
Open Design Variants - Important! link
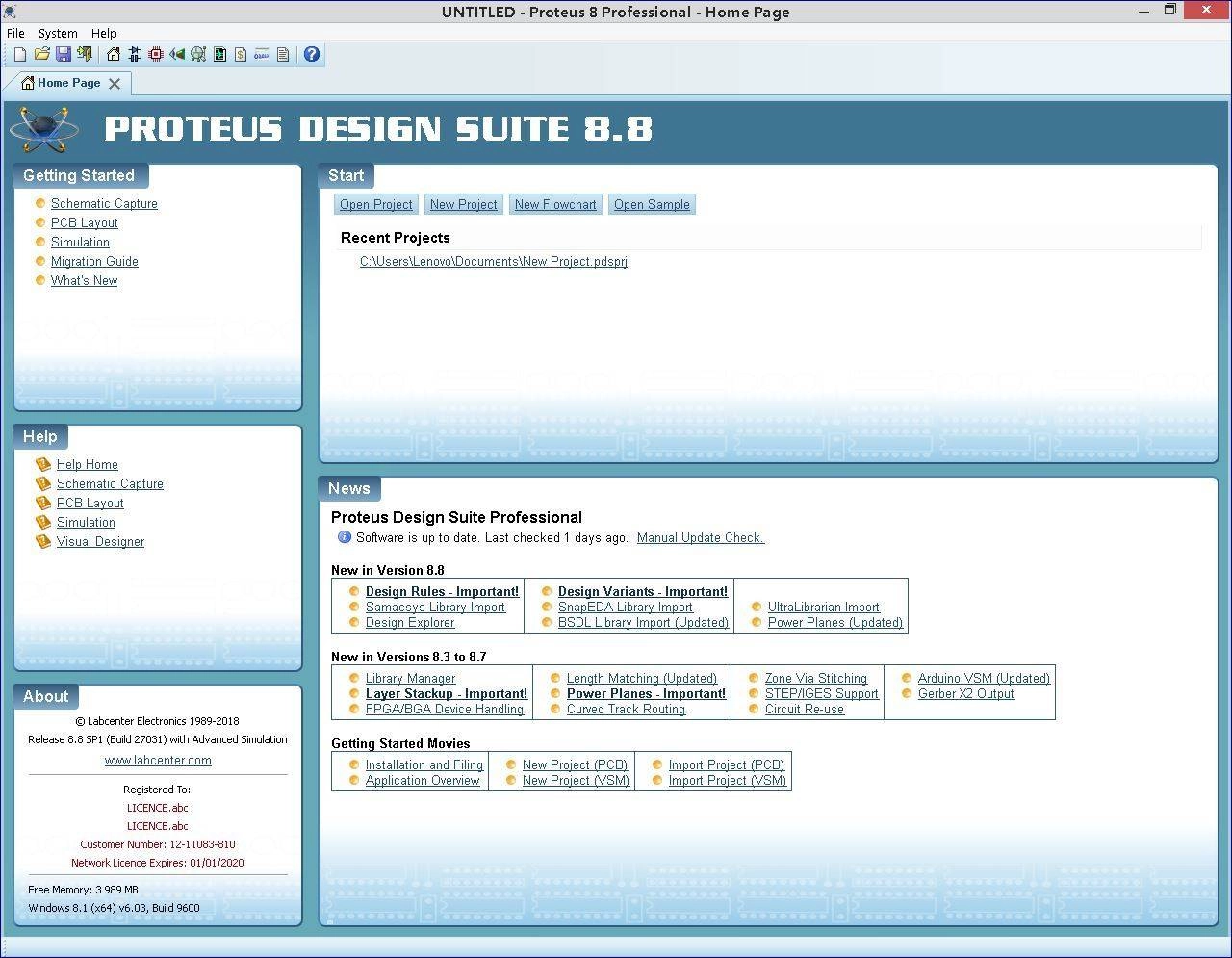pyautogui.click(x=643, y=591)
